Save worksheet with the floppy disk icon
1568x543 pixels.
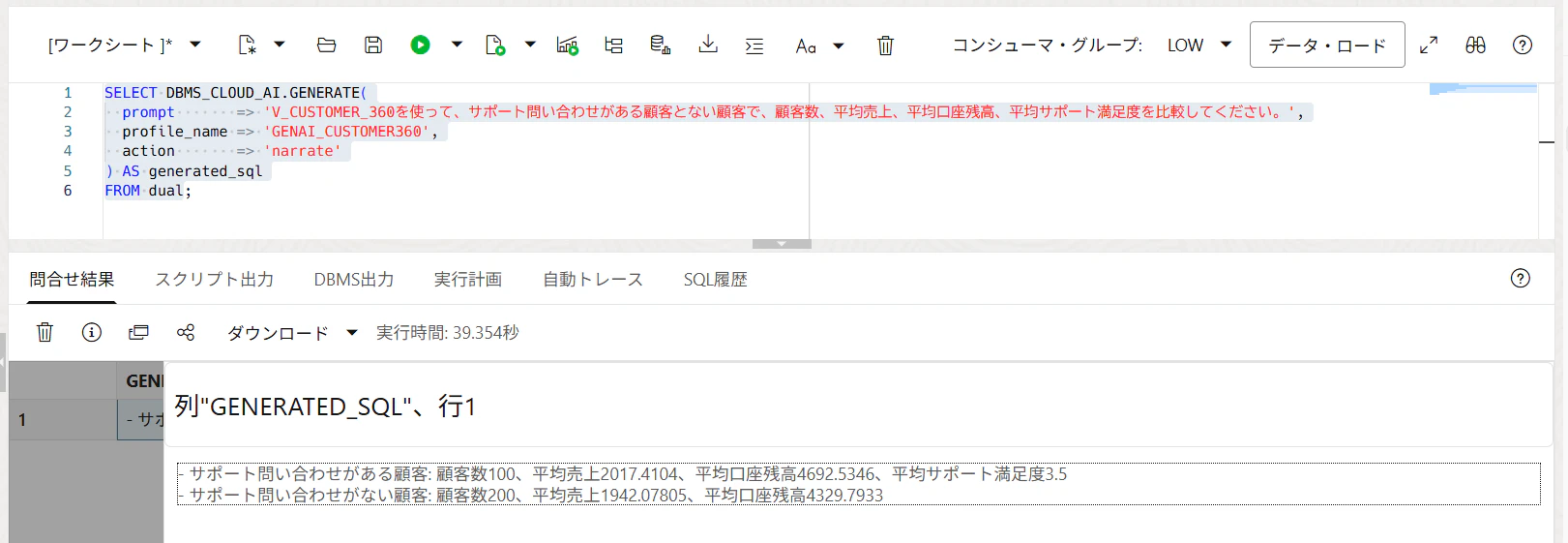(x=373, y=45)
